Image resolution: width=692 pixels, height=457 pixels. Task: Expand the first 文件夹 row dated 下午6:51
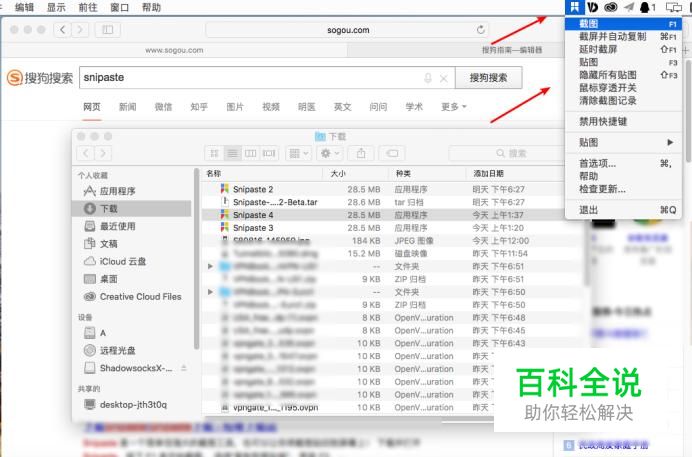point(211,266)
